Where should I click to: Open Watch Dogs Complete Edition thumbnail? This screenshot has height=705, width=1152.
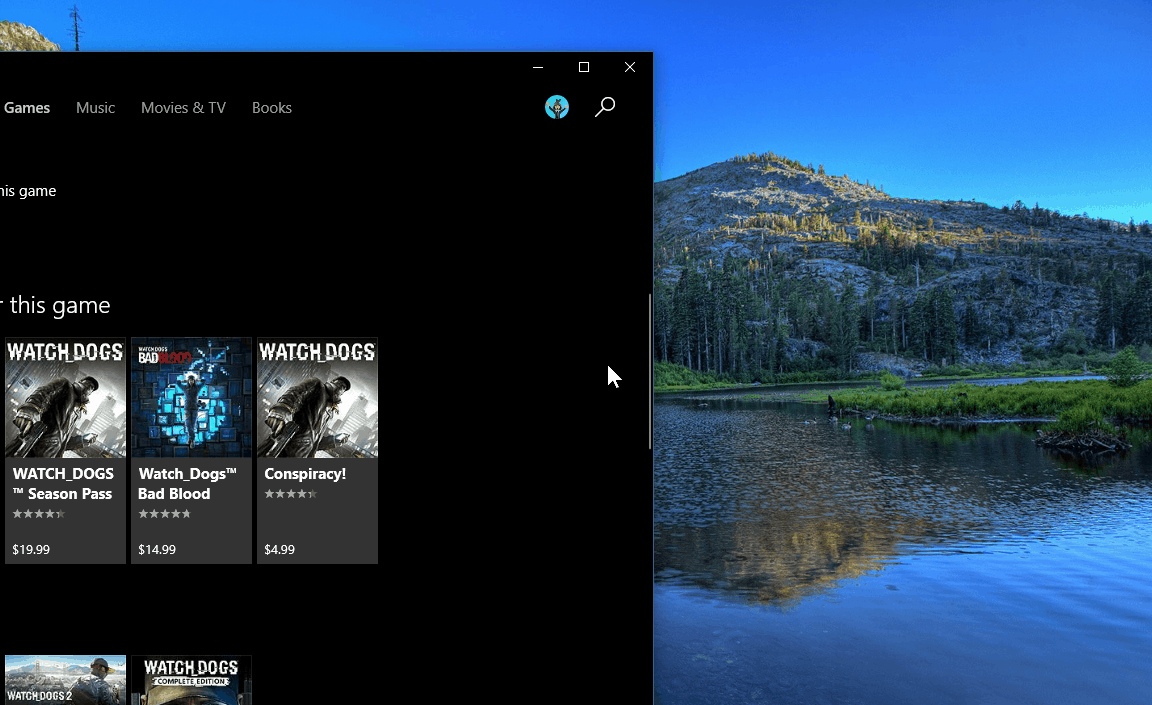[191, 680]
